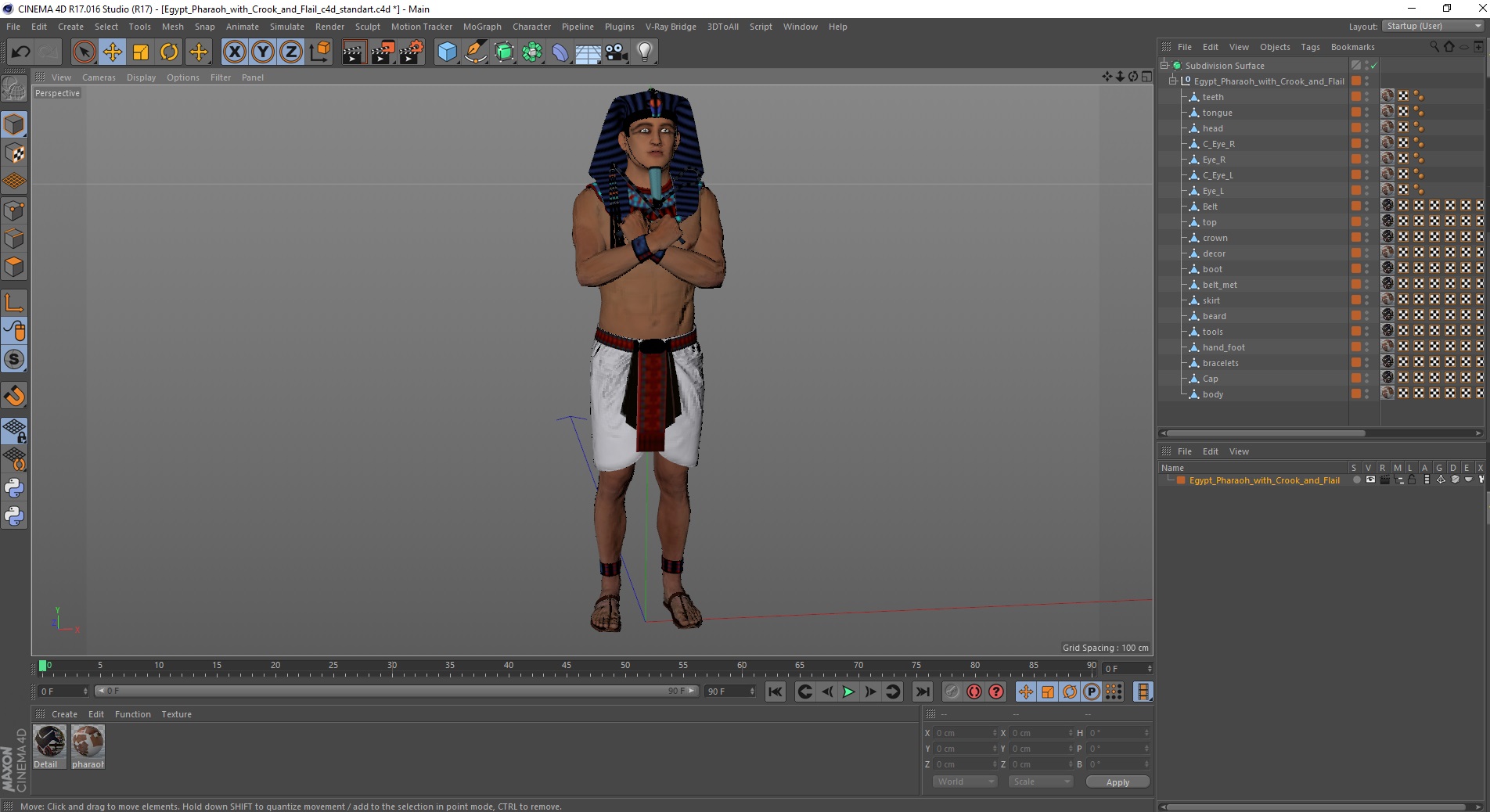1490x812 pixels.
Task: Activate the Move tool
Action: pyautogui.click(x=113, y=52)
